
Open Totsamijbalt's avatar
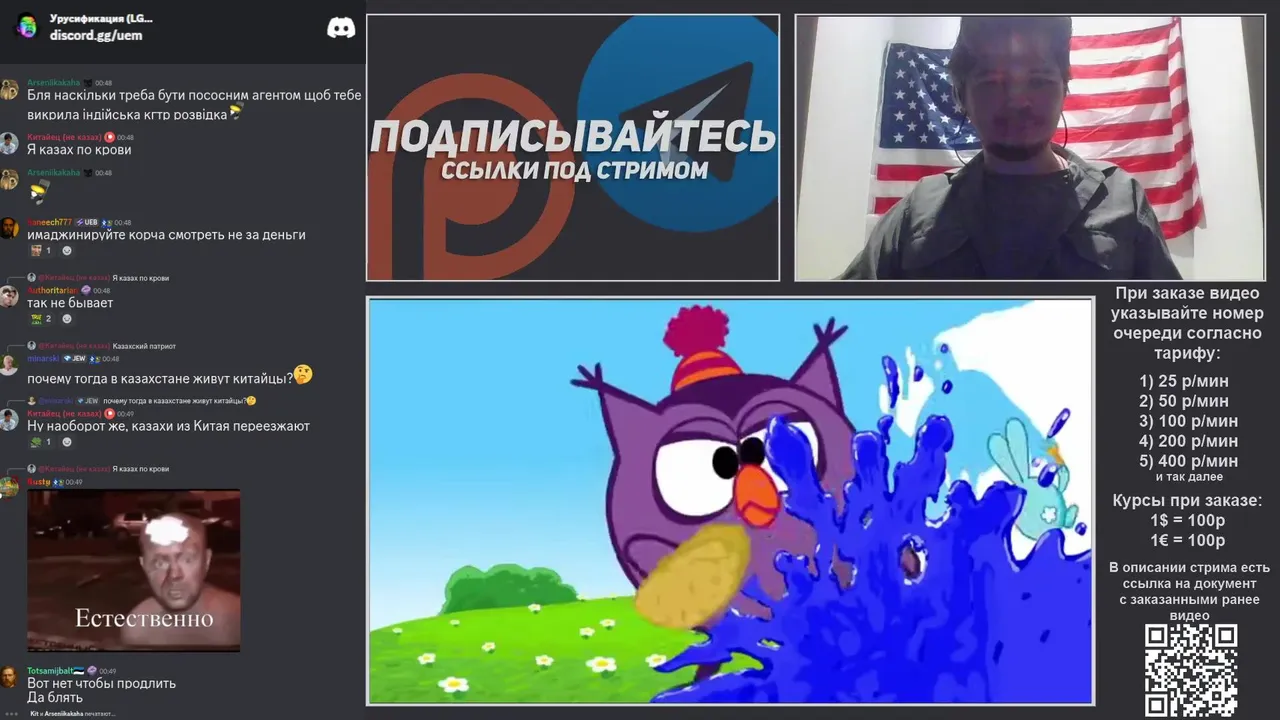pyautogui.click(x=9, y=677)
